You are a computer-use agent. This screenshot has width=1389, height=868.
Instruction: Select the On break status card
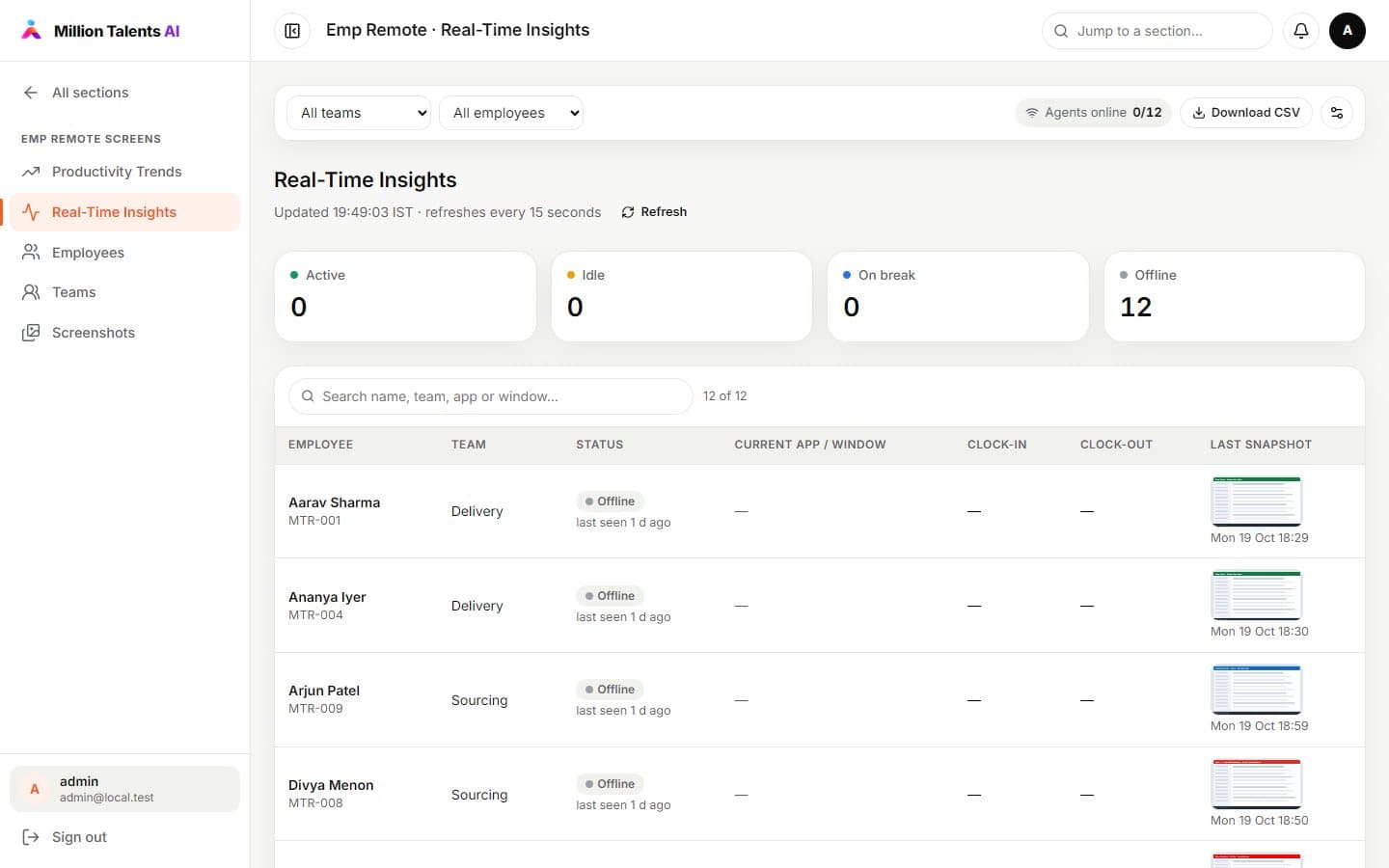click(x=958, y=296)
